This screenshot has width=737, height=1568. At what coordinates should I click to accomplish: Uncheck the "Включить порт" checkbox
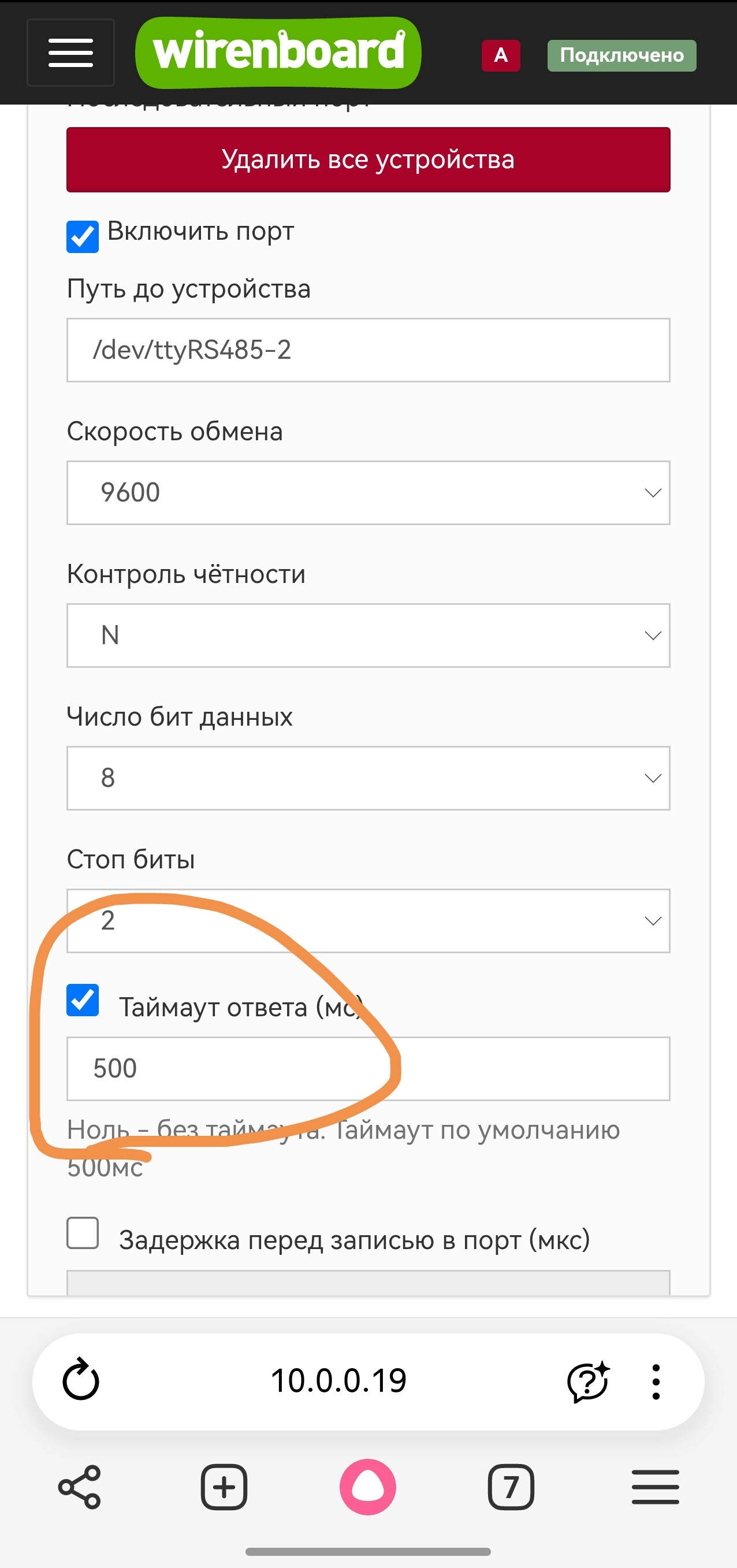[83, 236]
